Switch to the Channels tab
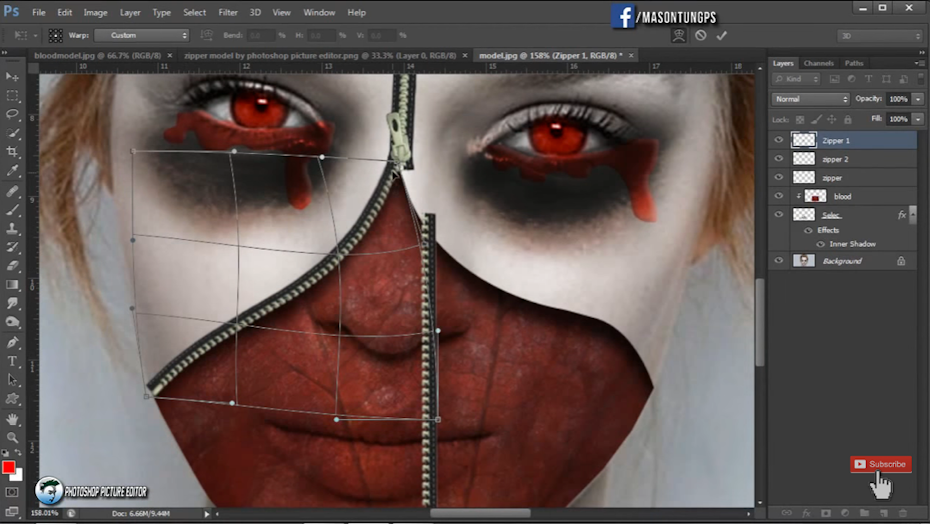 818,63
